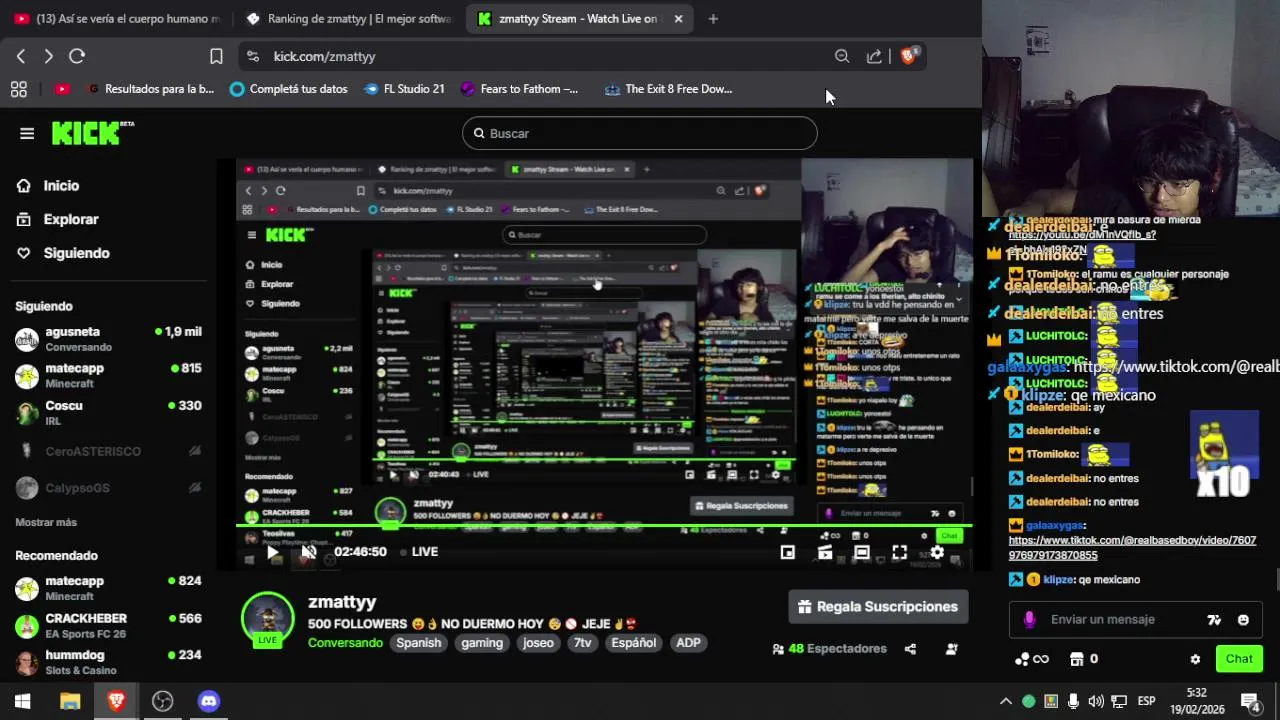
Task: Focus the Buscar search field
Action: coord(640,133)
